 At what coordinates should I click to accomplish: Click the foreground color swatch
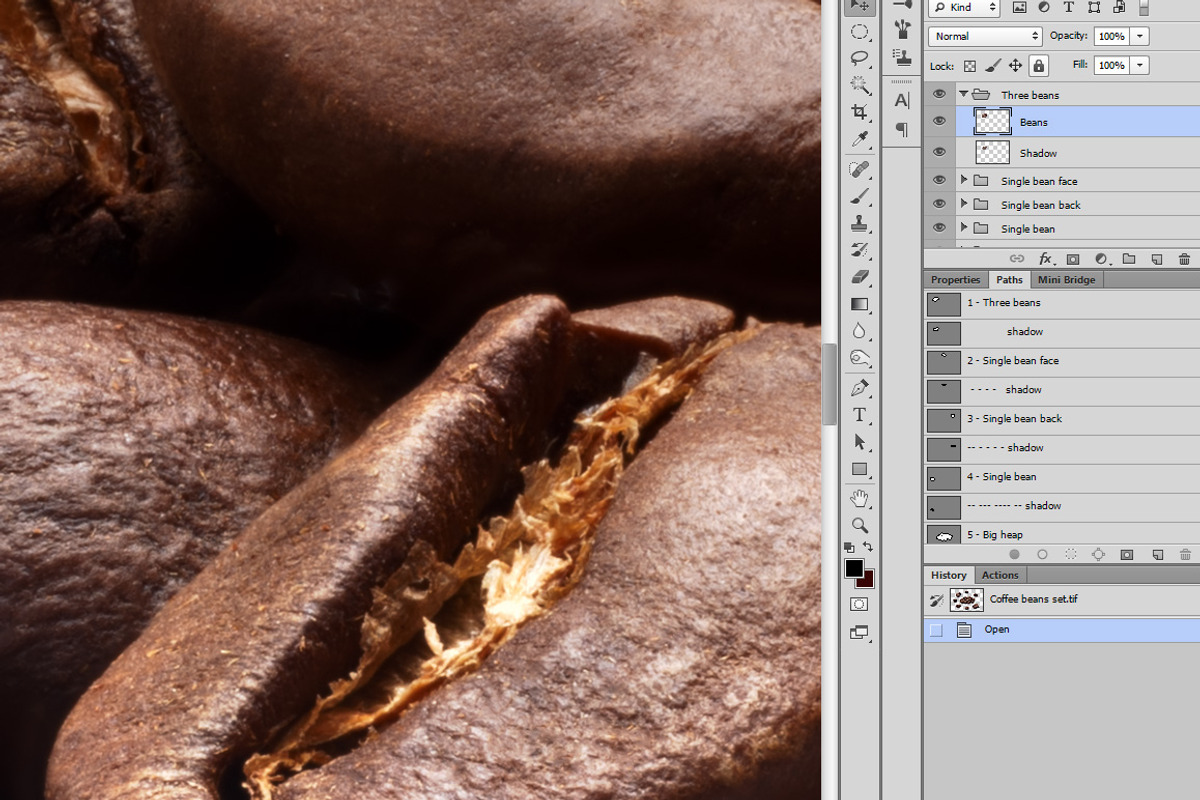[853, 568]
